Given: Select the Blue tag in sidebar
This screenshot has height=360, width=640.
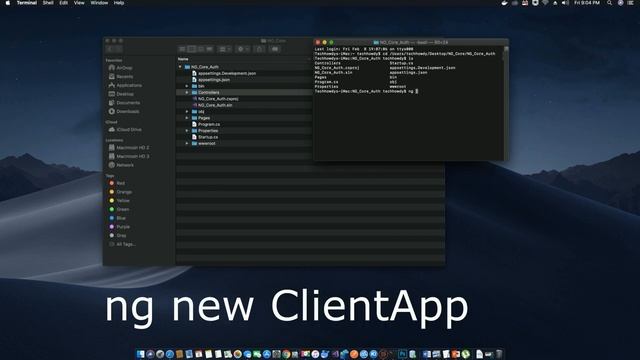Looking at the screenshot, I should (118, 218).
